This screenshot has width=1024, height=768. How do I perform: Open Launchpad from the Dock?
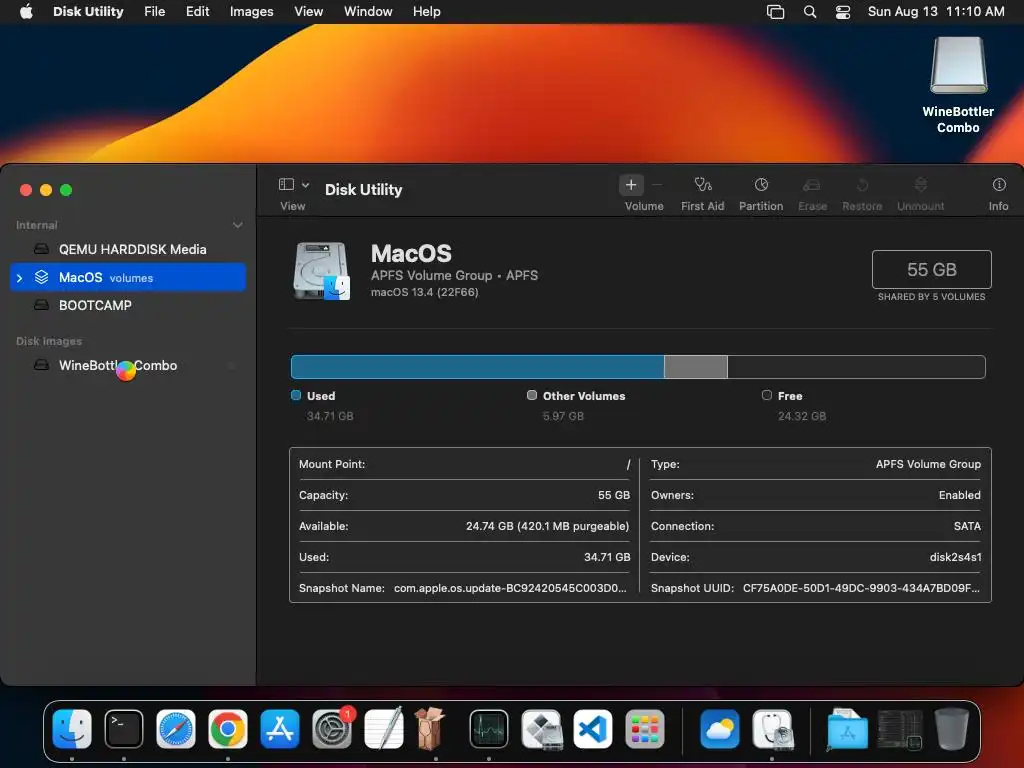click(645, 729)
